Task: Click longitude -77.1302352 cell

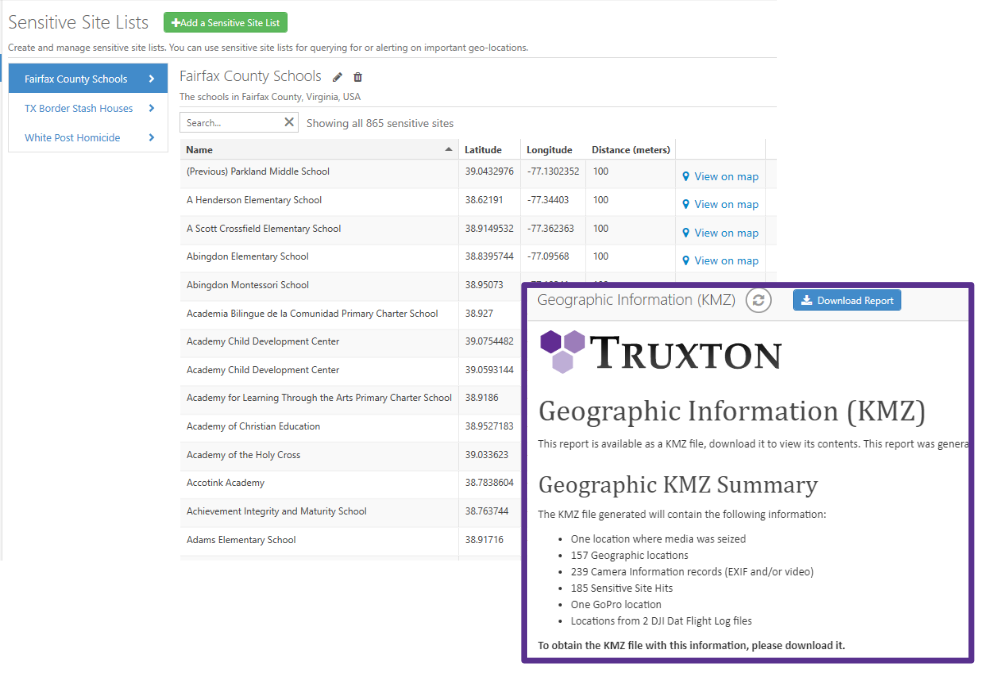Action: pyautogui.click(x=553, y=172)
